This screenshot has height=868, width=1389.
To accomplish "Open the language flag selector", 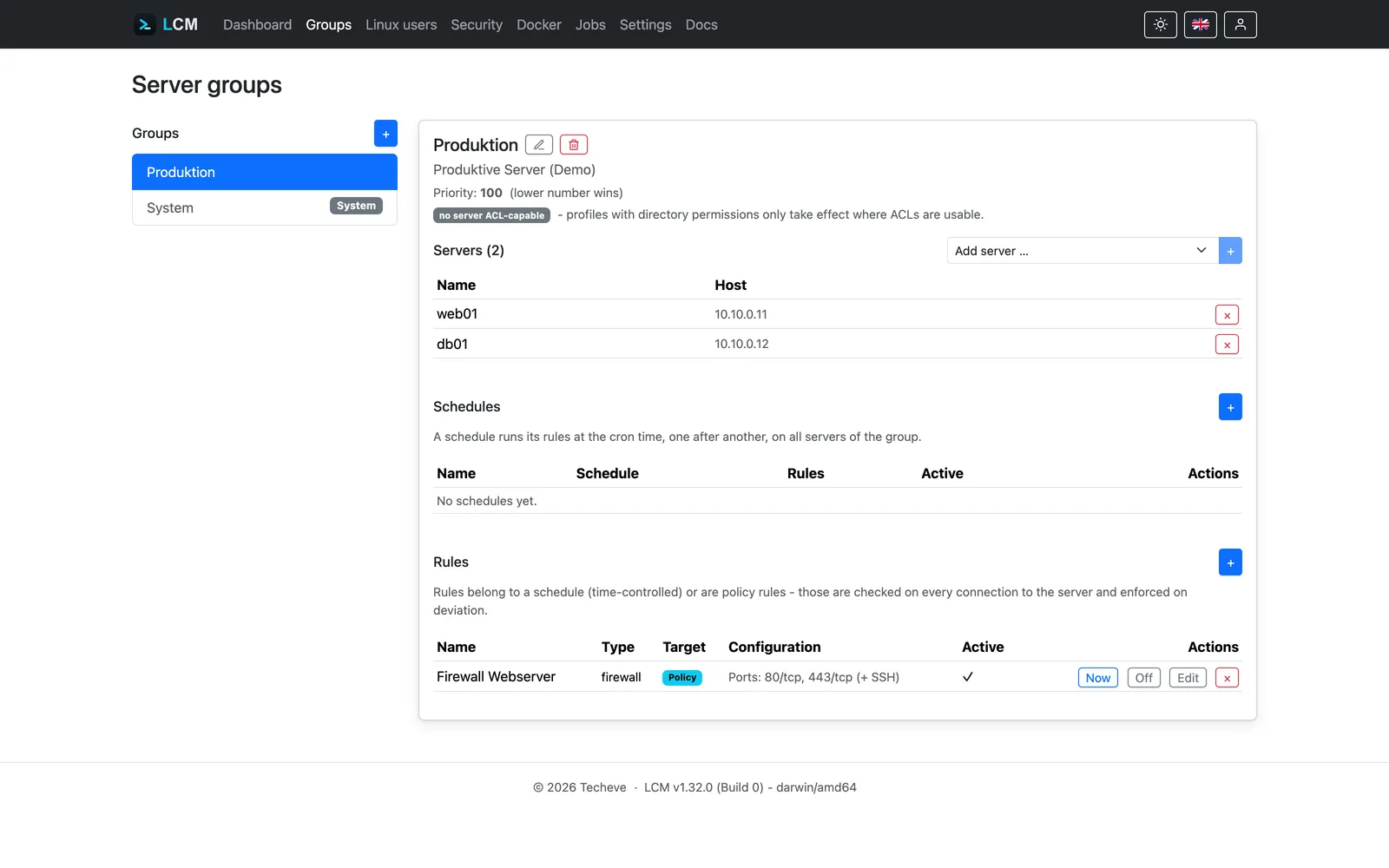I will pyautogui.click(x=1201, y=24).
